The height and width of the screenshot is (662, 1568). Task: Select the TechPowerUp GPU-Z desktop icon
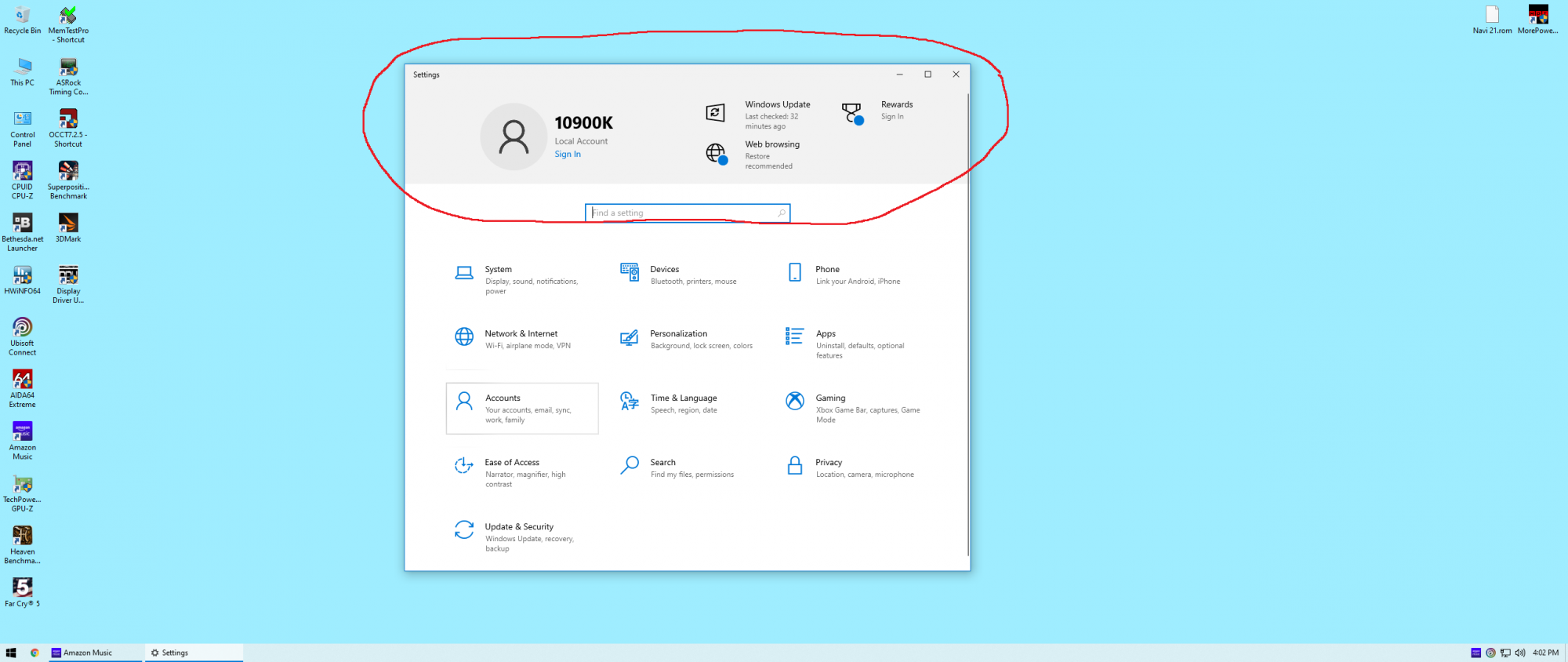point(22,493)
